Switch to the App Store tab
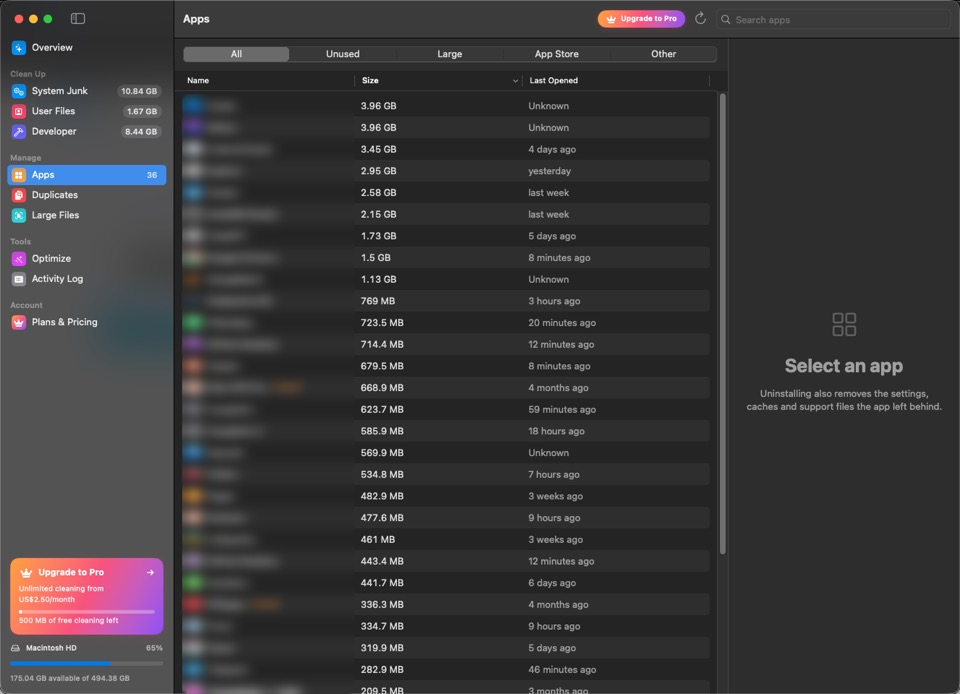960x694 pixels. (557, 54)
